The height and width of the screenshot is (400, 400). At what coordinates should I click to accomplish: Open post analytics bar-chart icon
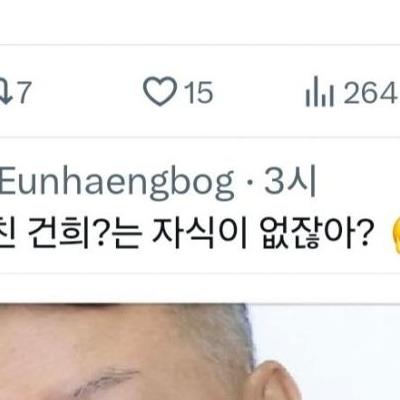pyautogui.click(x=319, y=92)
